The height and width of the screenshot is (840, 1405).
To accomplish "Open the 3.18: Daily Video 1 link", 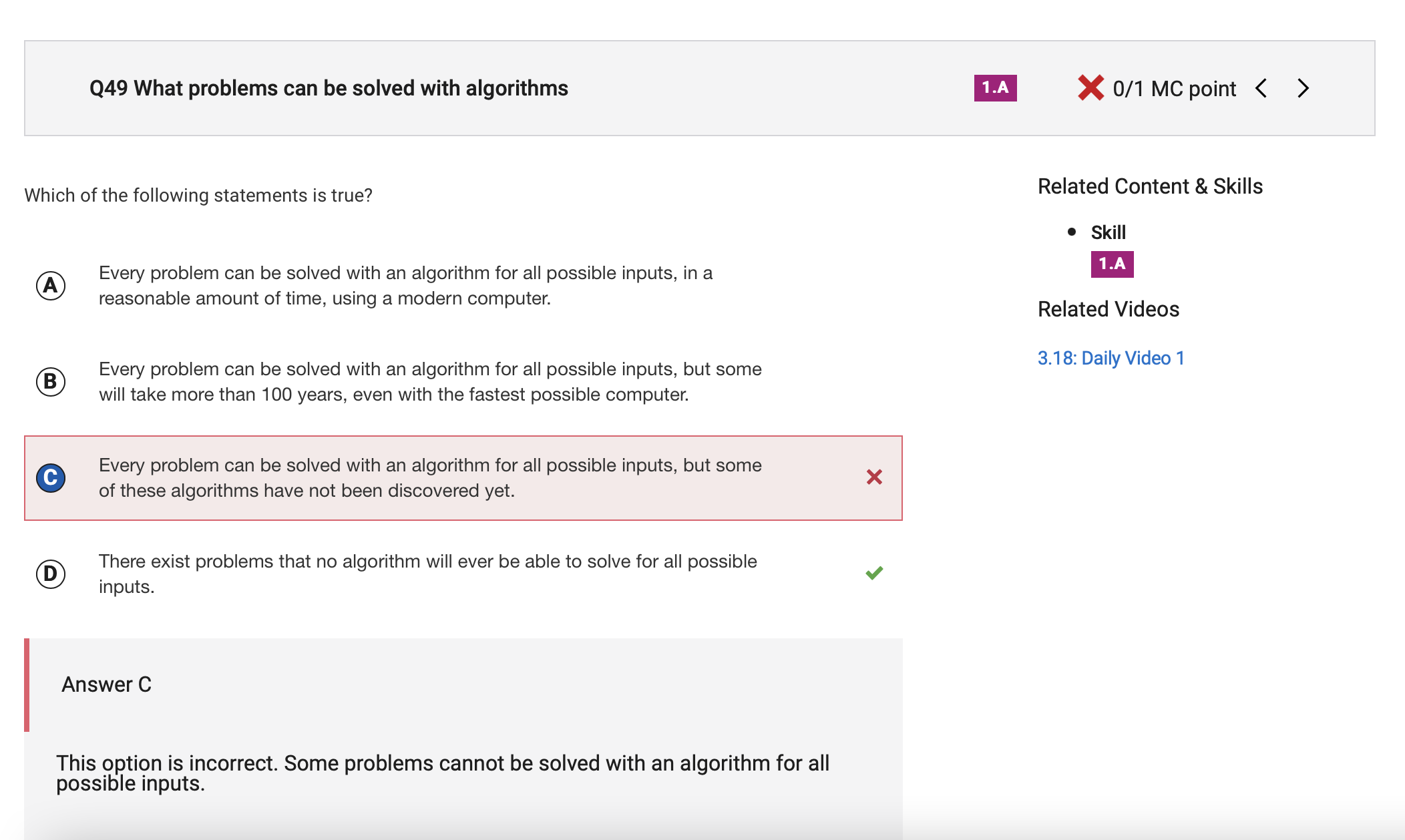I will (1111, 358).
